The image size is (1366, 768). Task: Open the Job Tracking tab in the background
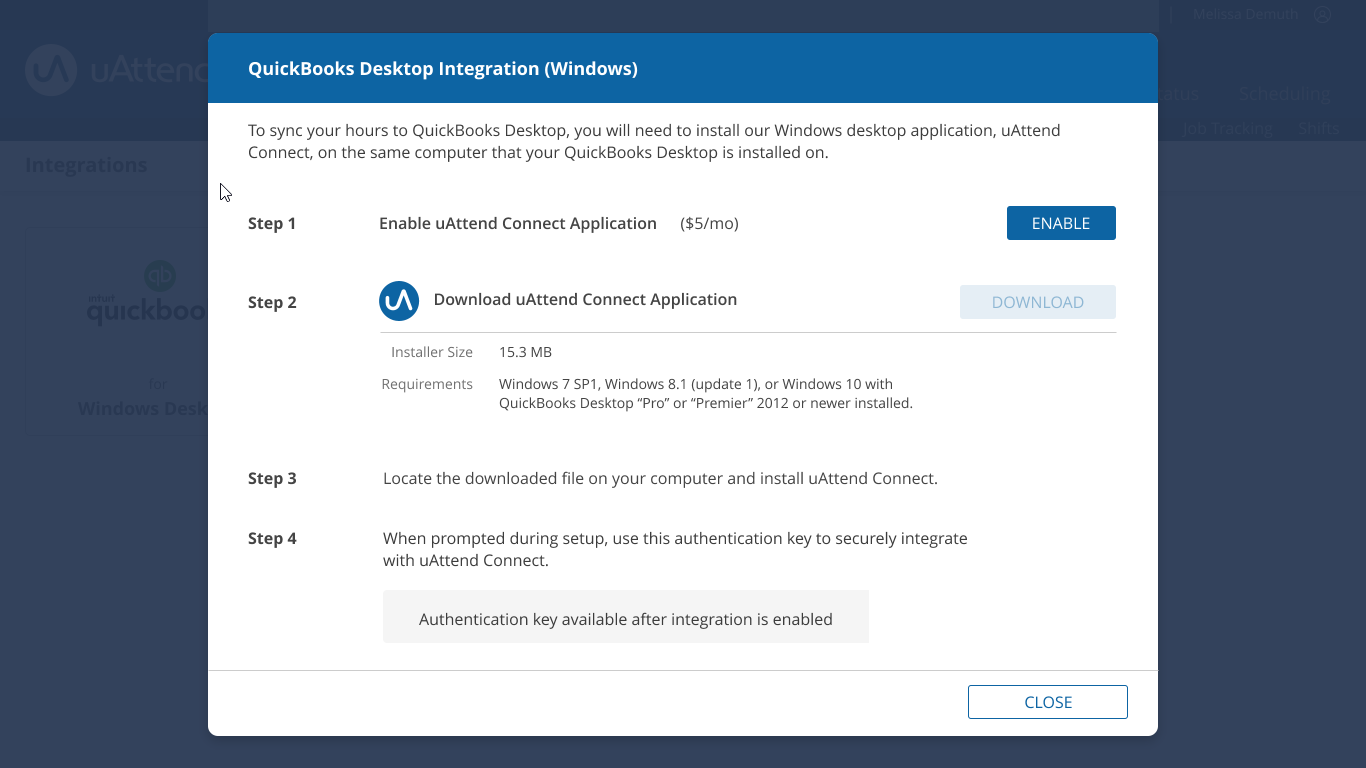[x=1227, y=129]
